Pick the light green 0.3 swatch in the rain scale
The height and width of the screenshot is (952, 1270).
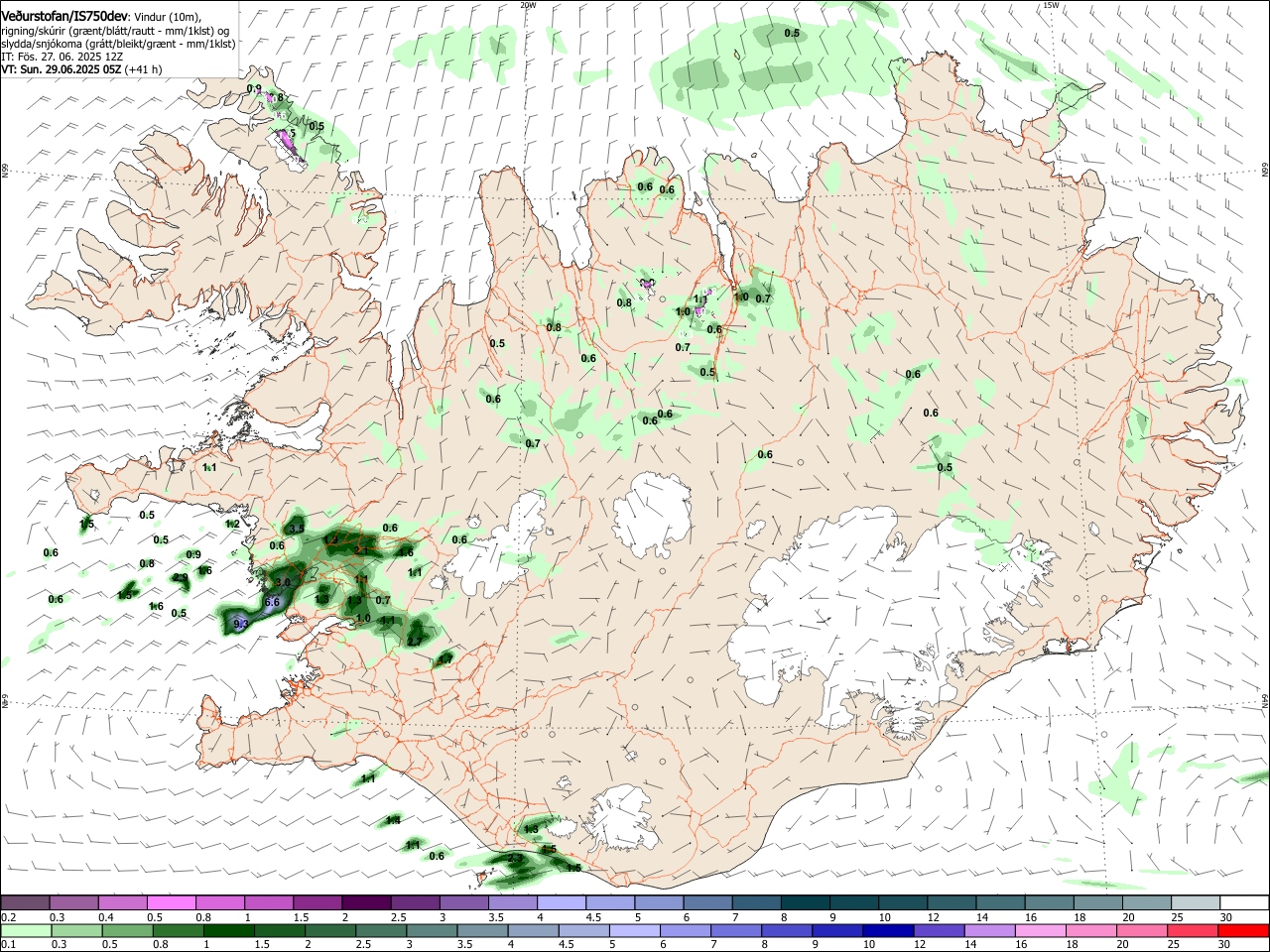click(x=75, y=930)
